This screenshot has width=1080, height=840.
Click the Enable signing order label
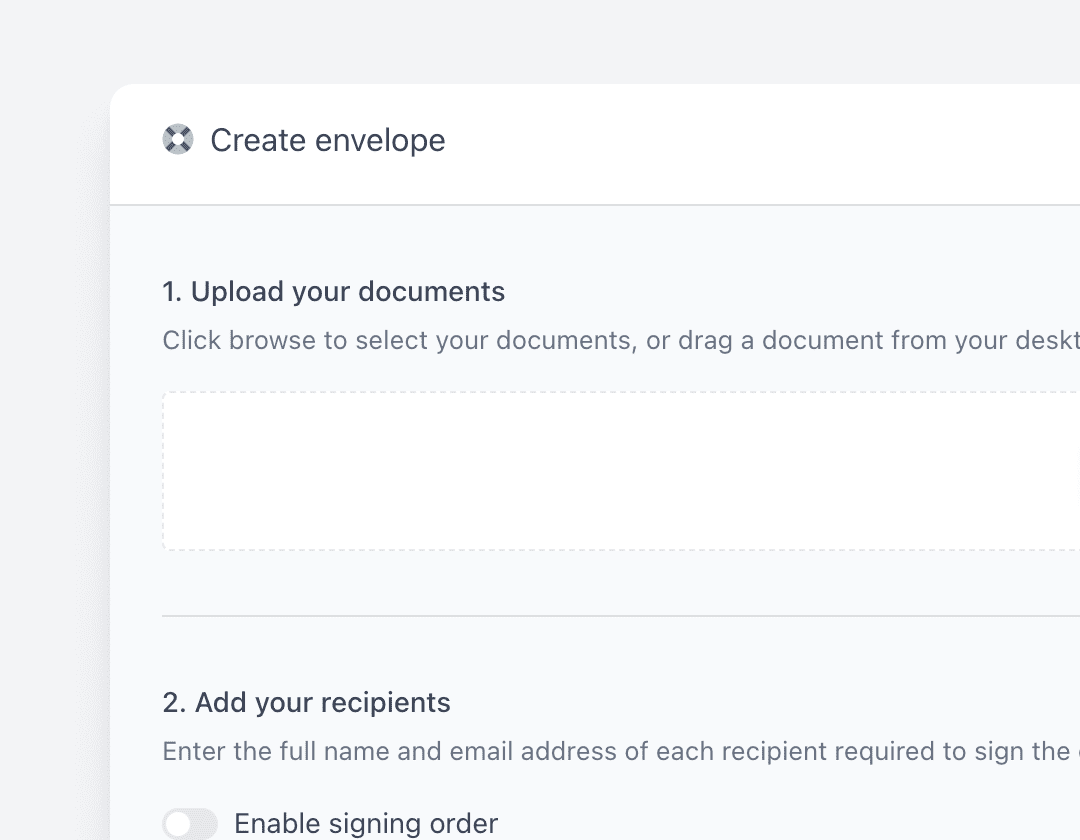click(365, 824)
